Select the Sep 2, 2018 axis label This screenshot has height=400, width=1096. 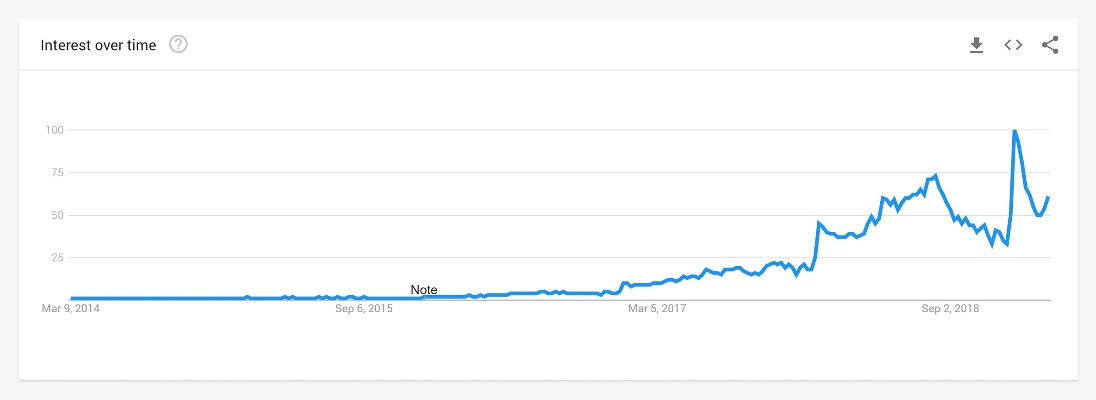[950, 309]
